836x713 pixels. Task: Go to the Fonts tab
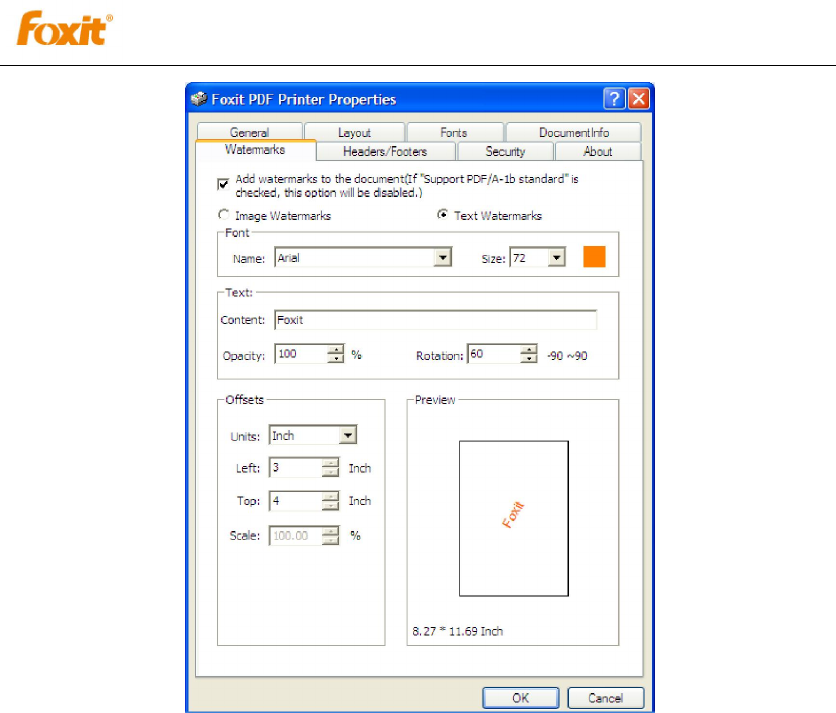pyautogui.click(x=454, y=132)
